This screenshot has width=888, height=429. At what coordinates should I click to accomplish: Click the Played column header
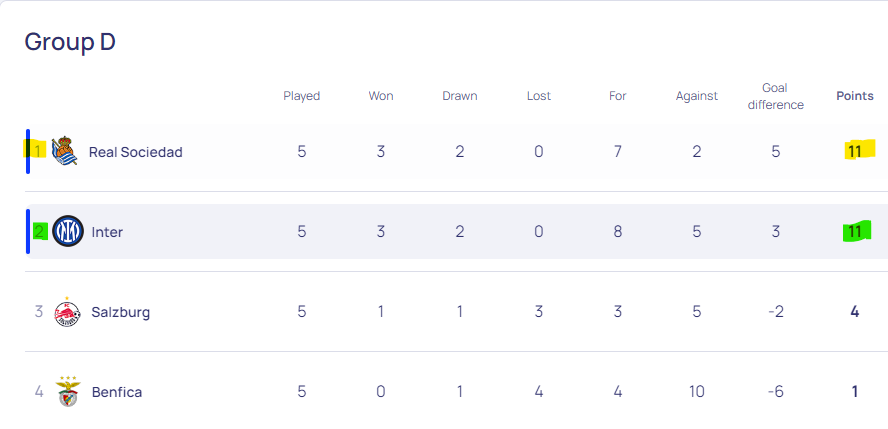point(301,96)
